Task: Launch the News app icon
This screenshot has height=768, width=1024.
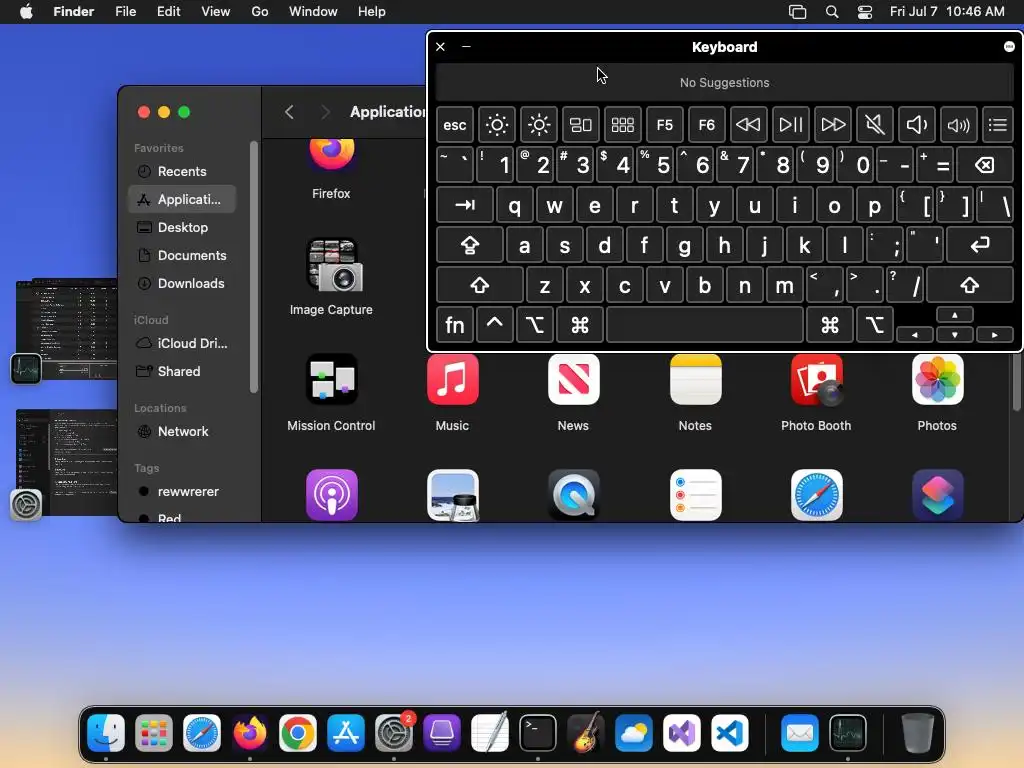Action: coord(573,379)
